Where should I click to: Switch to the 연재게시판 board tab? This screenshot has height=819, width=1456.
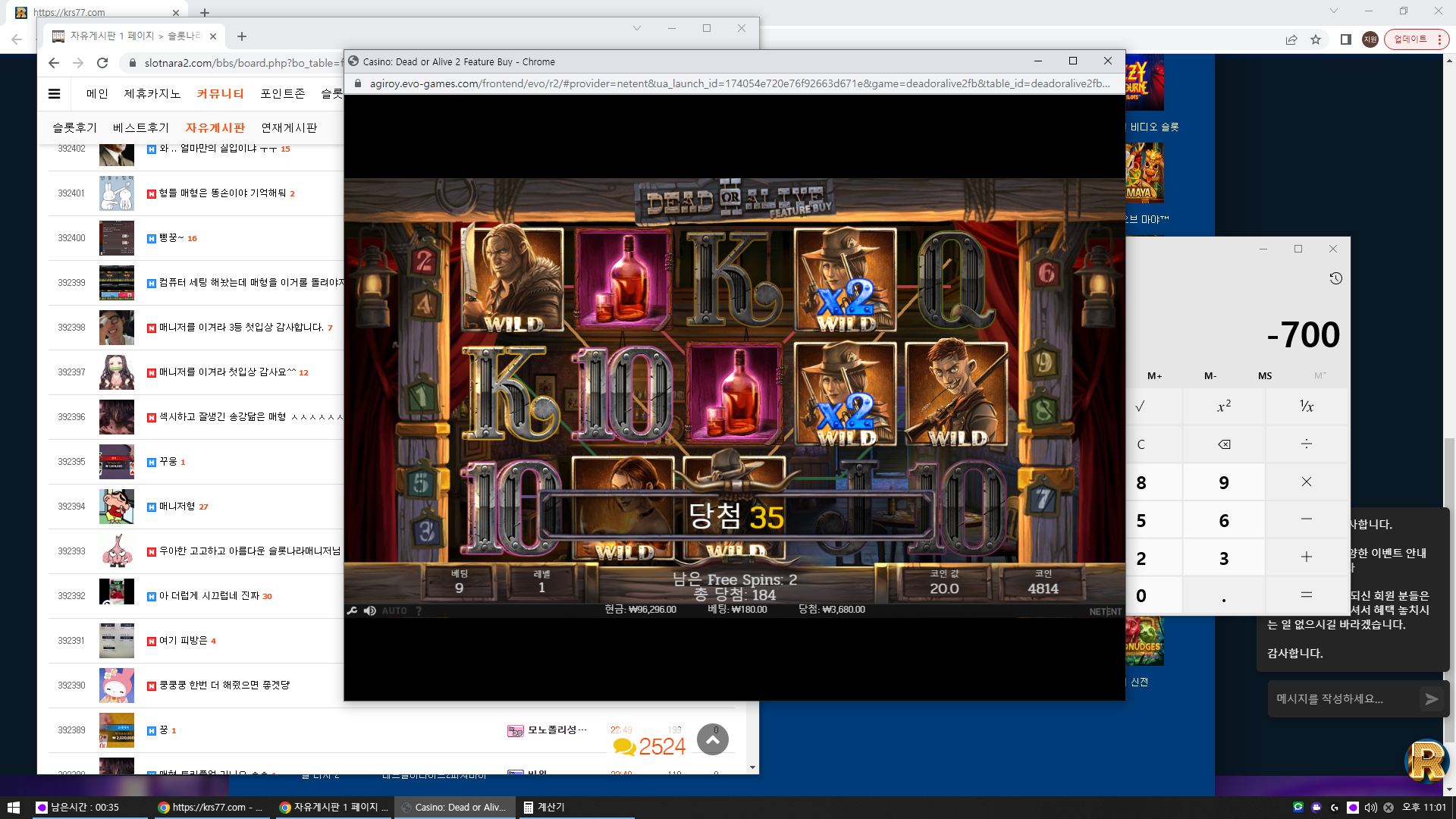pyautogui.click(x=289, y=128)
